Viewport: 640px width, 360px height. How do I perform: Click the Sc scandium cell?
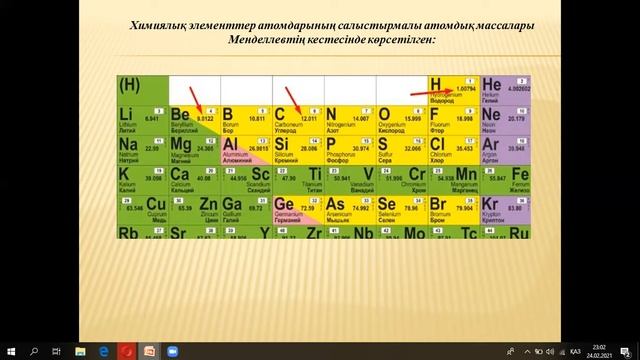(247, 180)
